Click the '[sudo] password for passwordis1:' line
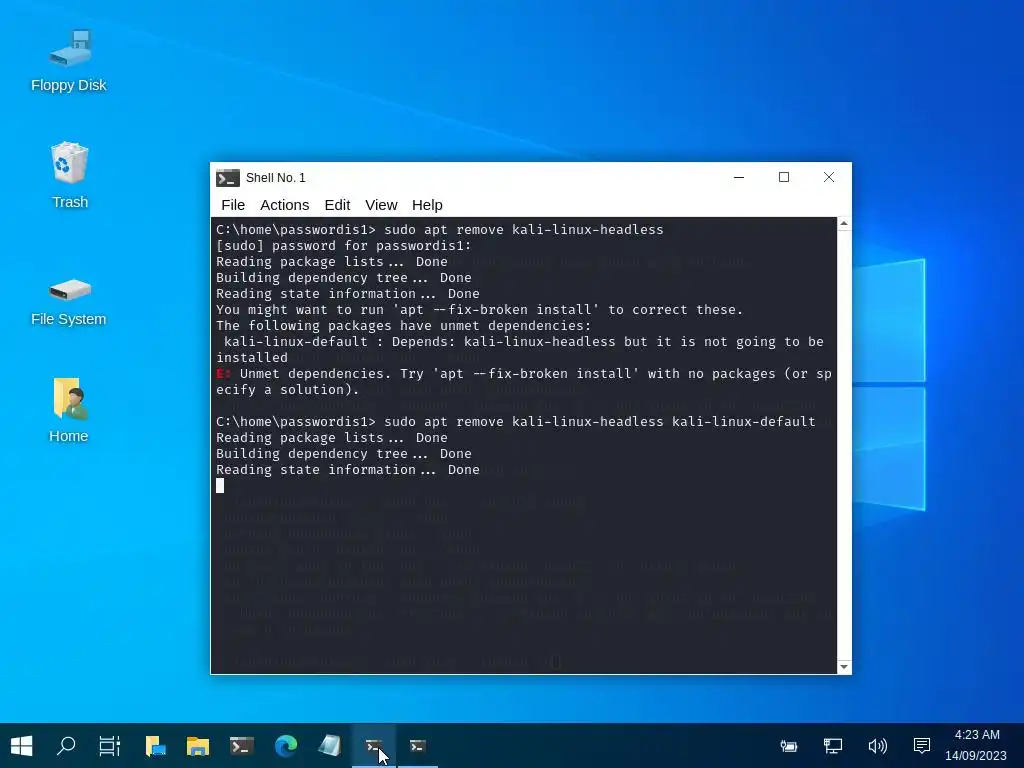1024x768 pixels. (344, 246)
